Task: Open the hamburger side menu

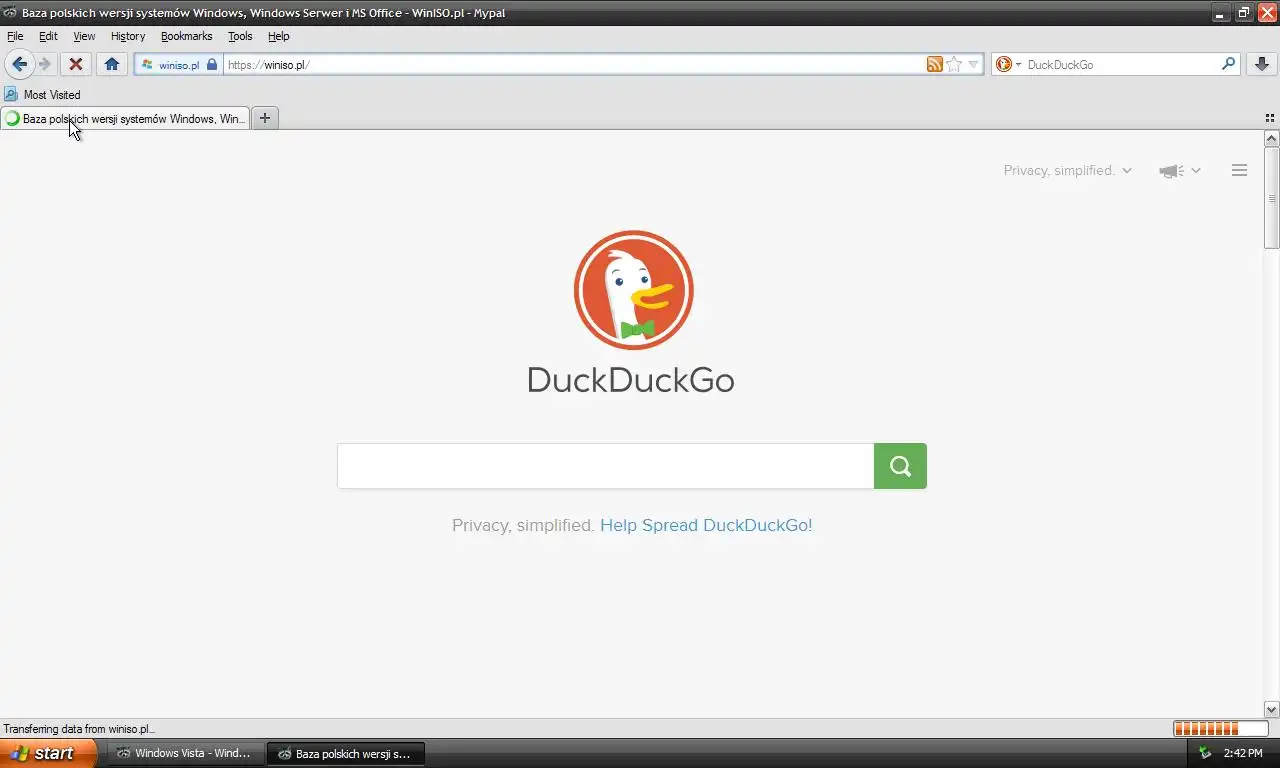Action: [x=1239, y=171]
